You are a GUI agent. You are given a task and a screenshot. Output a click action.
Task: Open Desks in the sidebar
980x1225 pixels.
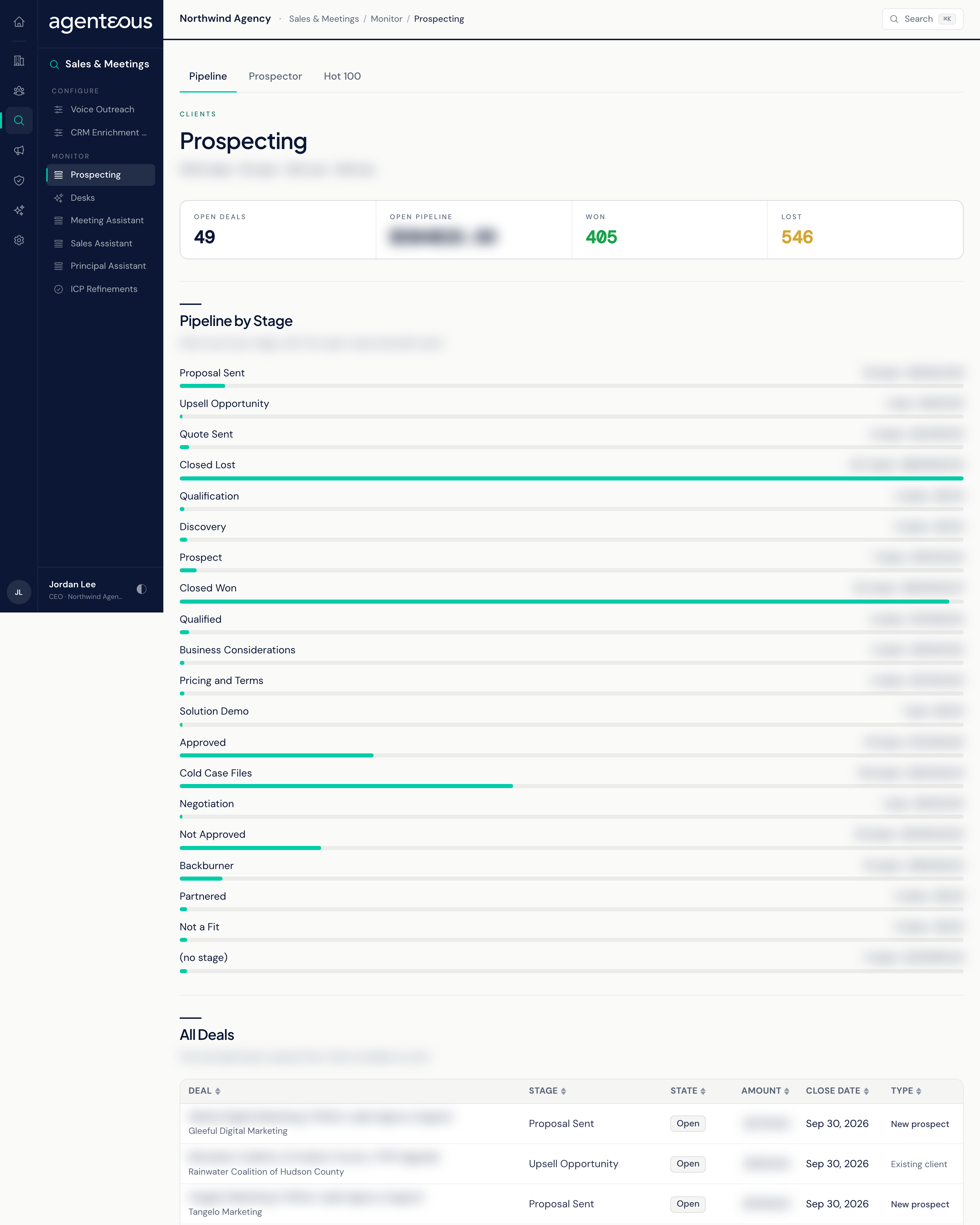click(101, 198)
